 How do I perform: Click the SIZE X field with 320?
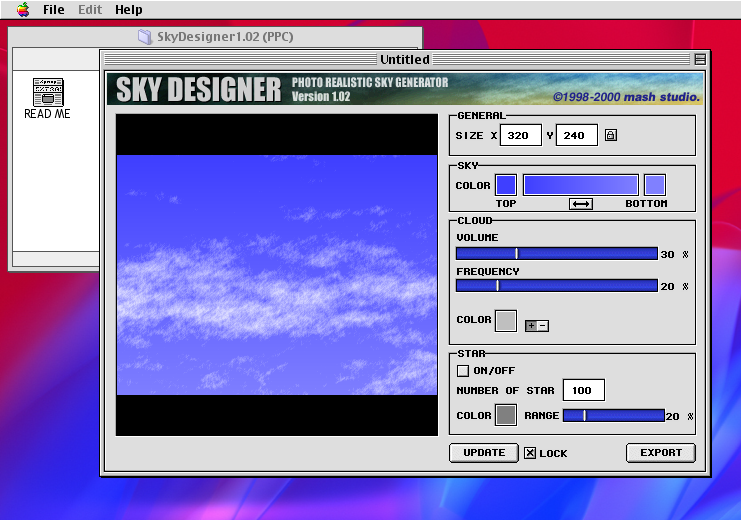(x=520, y=135)
